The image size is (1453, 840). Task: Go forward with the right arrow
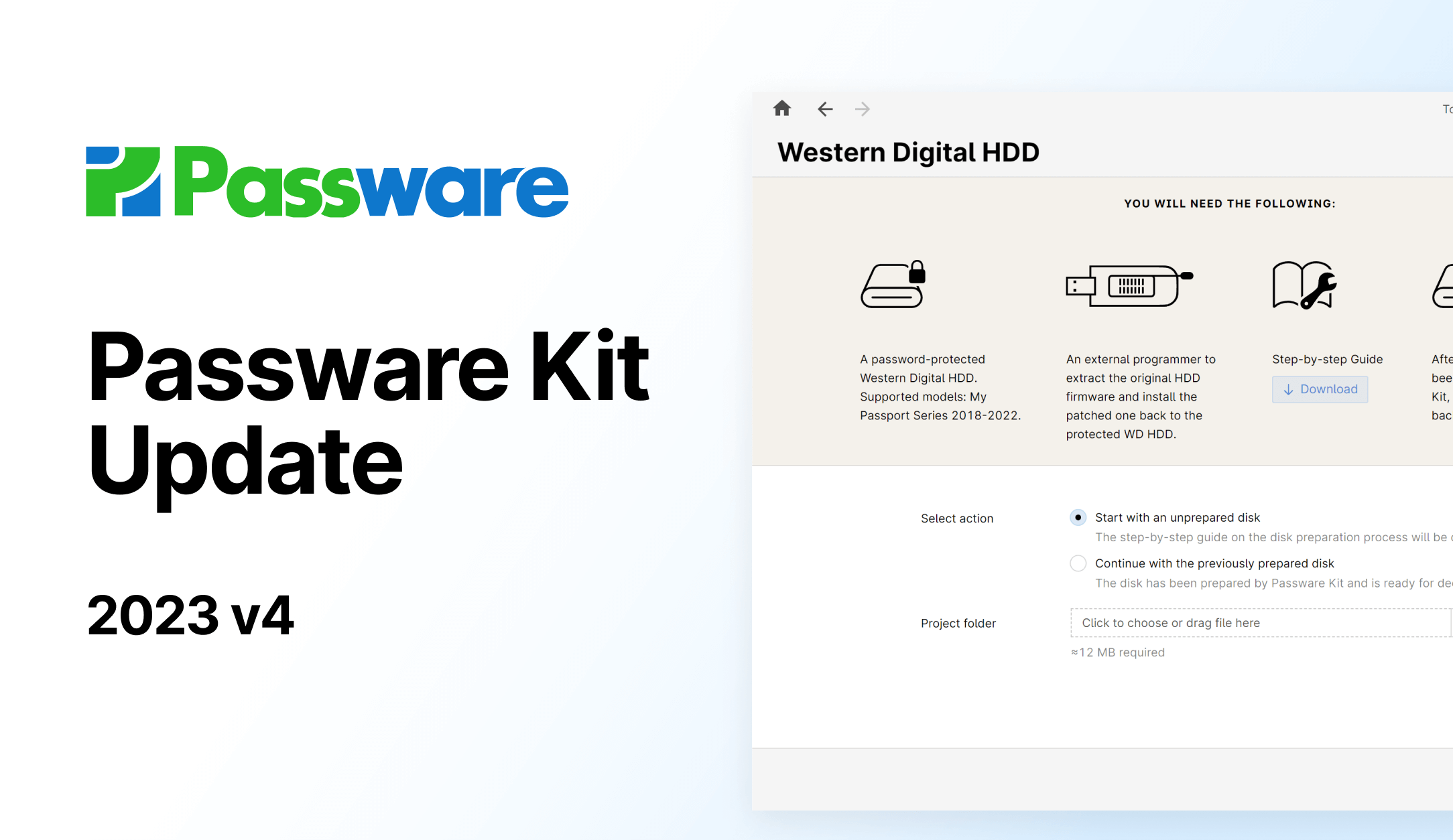coord(863,109)
